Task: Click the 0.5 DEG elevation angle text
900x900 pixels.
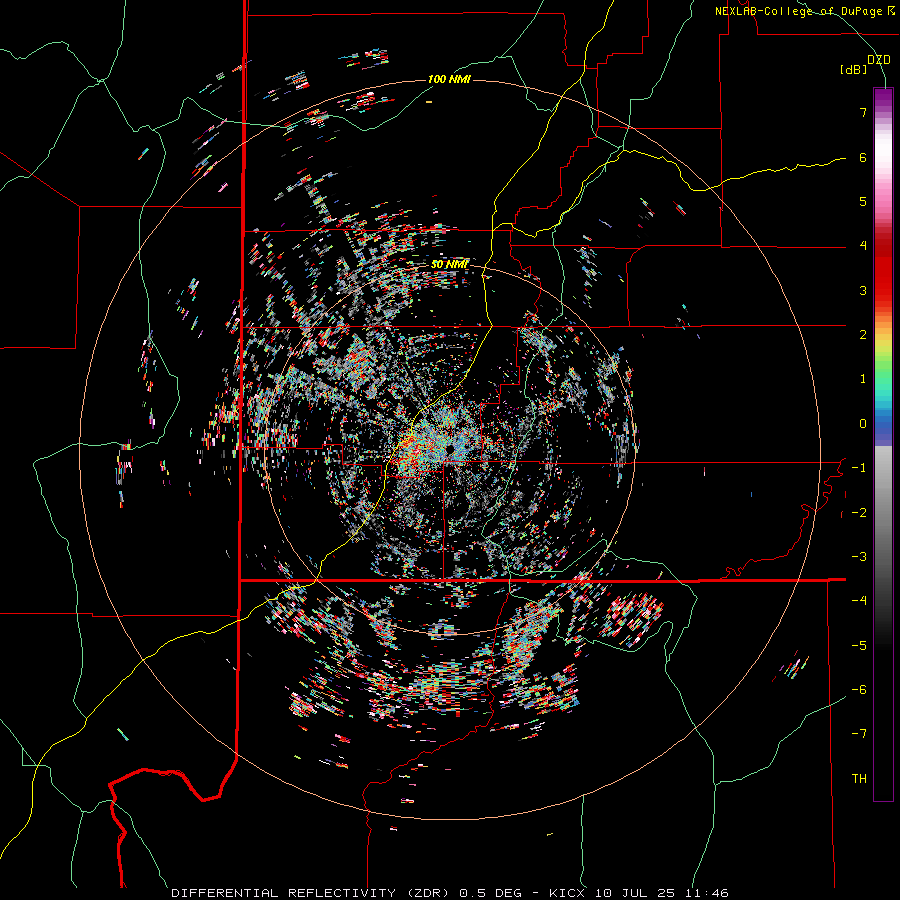Action: (x=490, y=893)
